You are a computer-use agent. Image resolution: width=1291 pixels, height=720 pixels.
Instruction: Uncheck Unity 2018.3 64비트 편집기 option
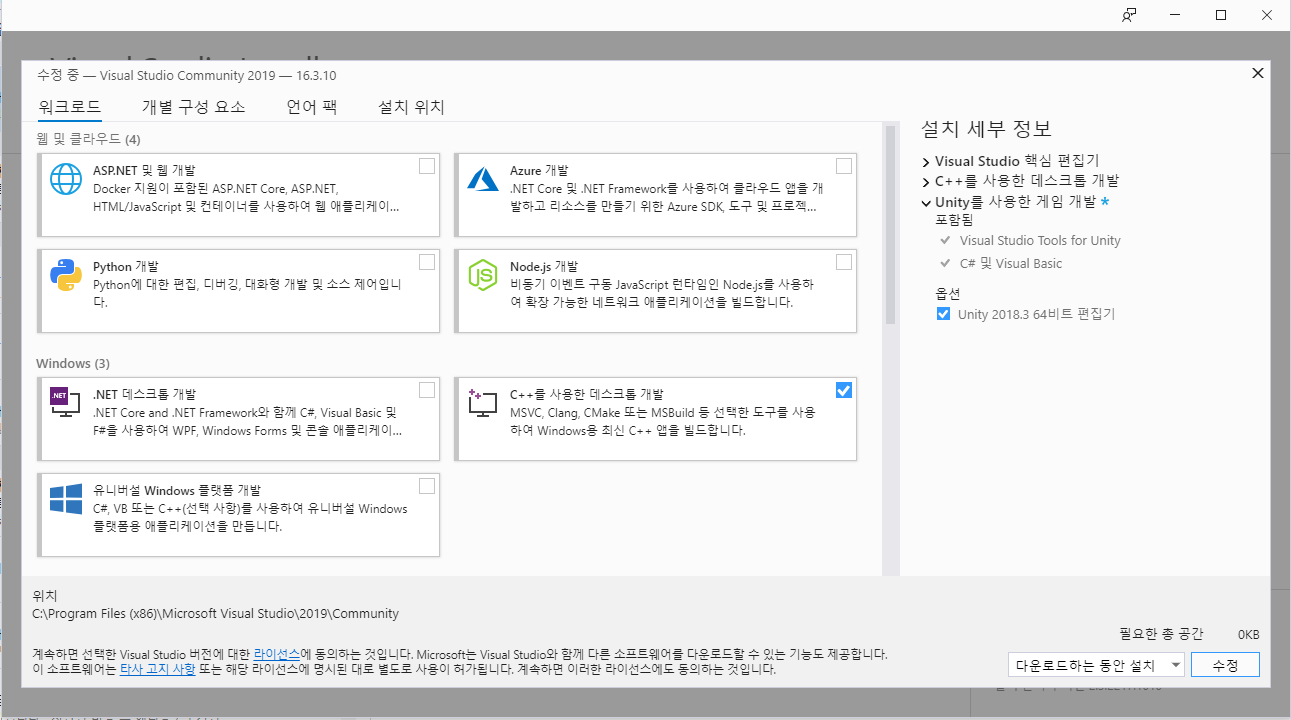(x=943, y=314)
